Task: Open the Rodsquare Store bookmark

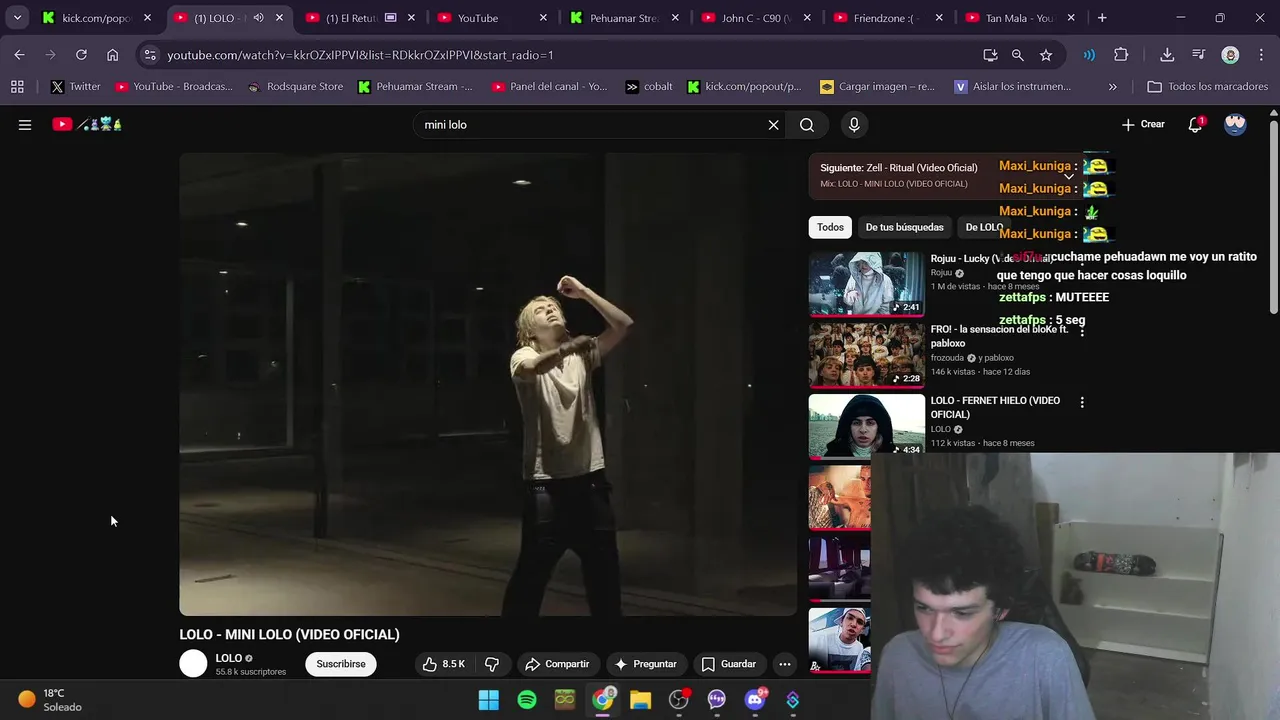Action: click(295, 87)
